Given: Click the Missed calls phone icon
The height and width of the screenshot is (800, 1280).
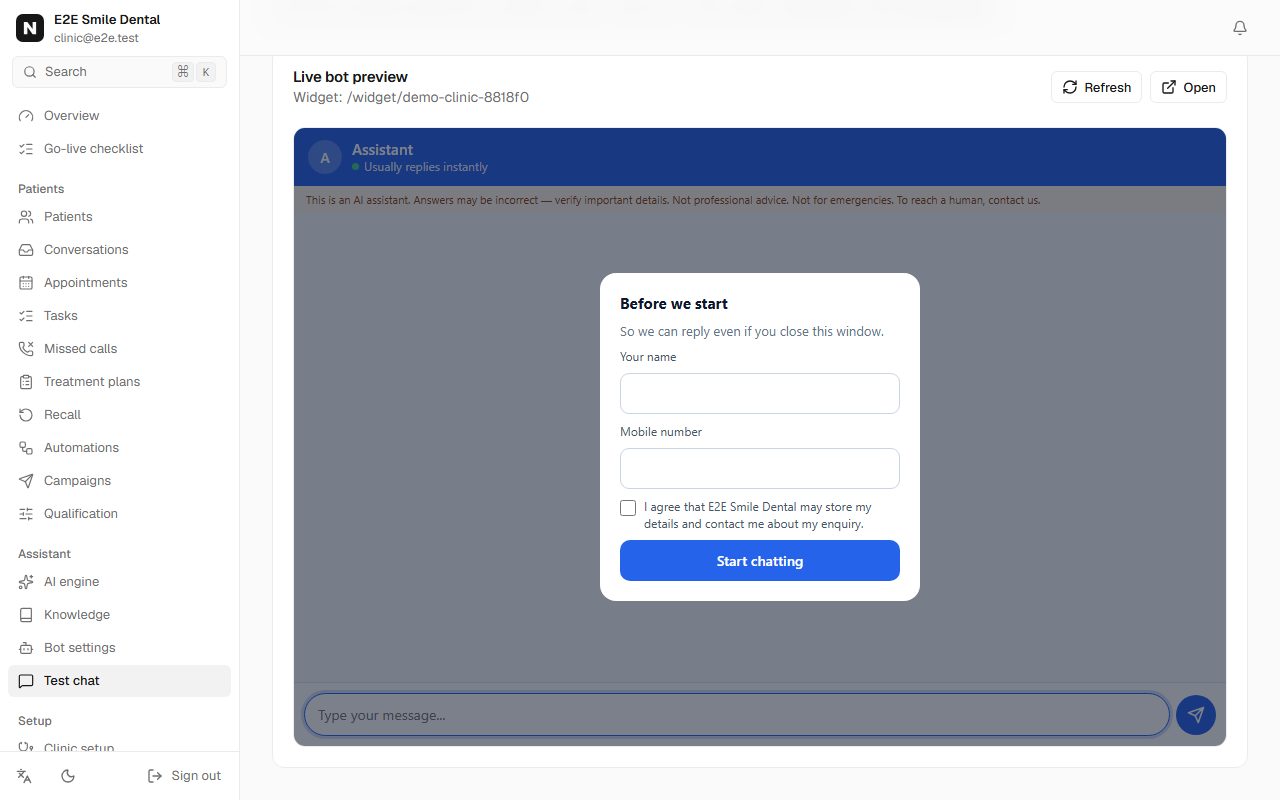Looking at the screenshot, I should (26, 349).
